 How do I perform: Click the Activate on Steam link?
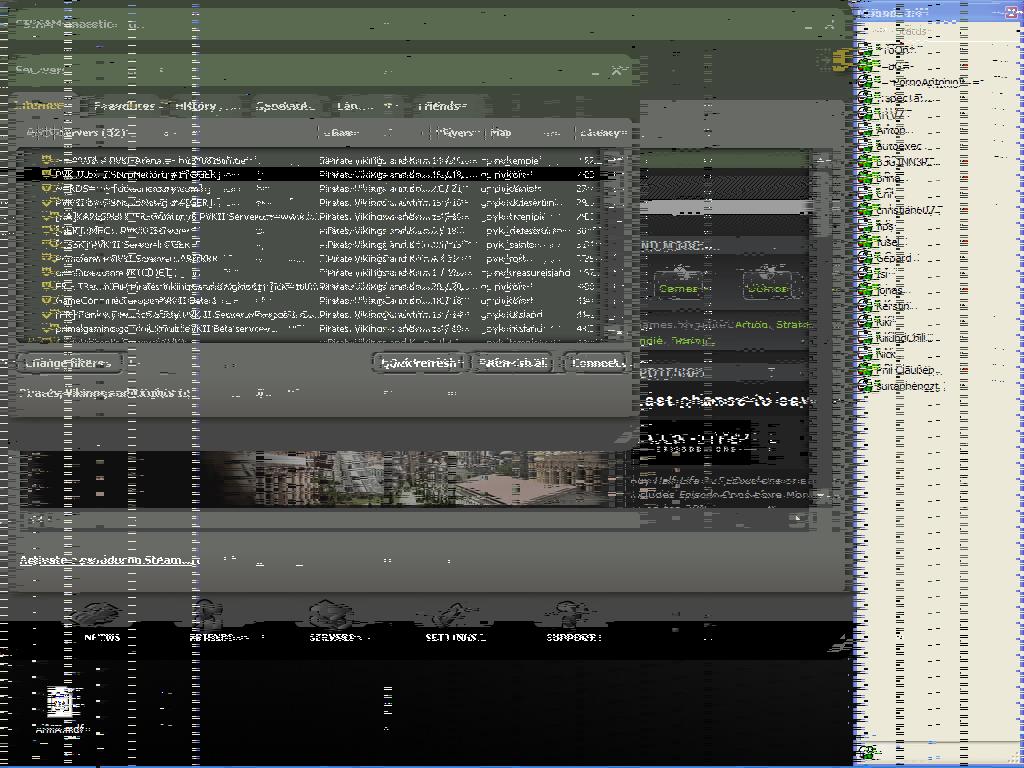(108, 560)
